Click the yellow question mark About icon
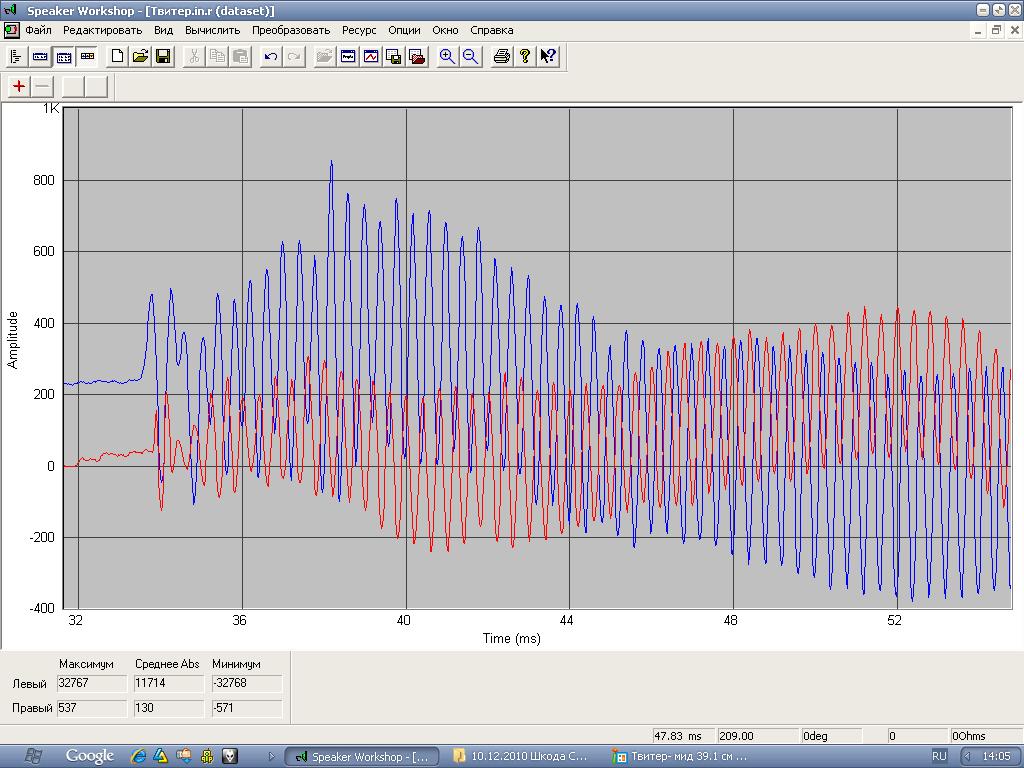The image size is (1024, 768). 524,57
